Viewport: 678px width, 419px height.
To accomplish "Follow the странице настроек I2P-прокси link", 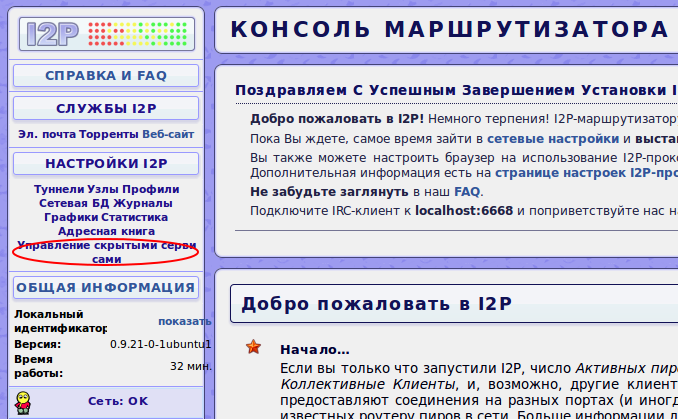I will point(586,173).
